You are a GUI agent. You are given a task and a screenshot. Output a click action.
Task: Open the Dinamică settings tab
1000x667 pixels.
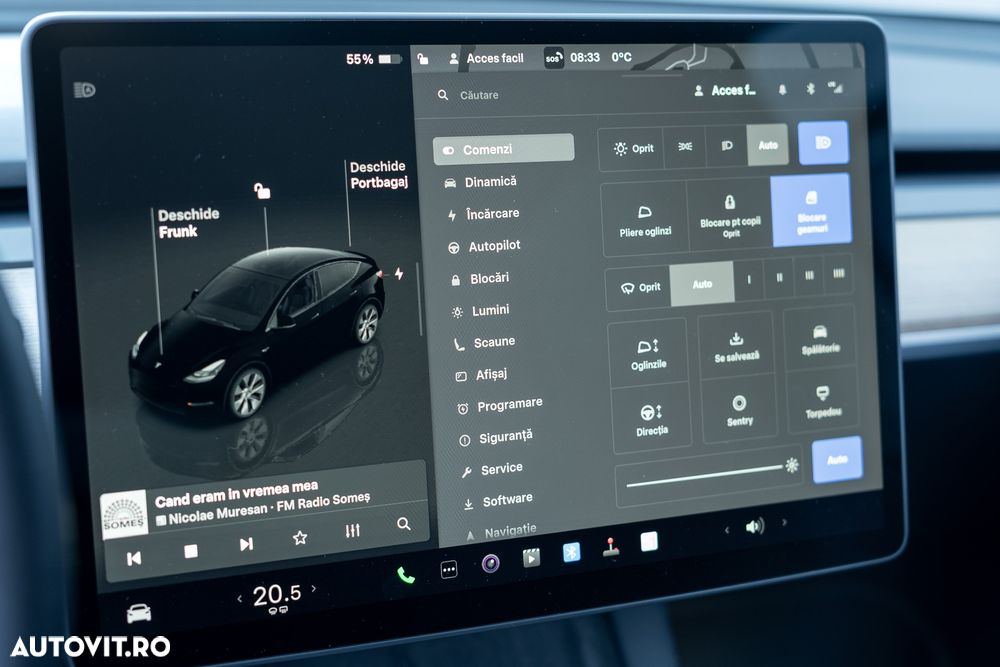click(481, 182)
